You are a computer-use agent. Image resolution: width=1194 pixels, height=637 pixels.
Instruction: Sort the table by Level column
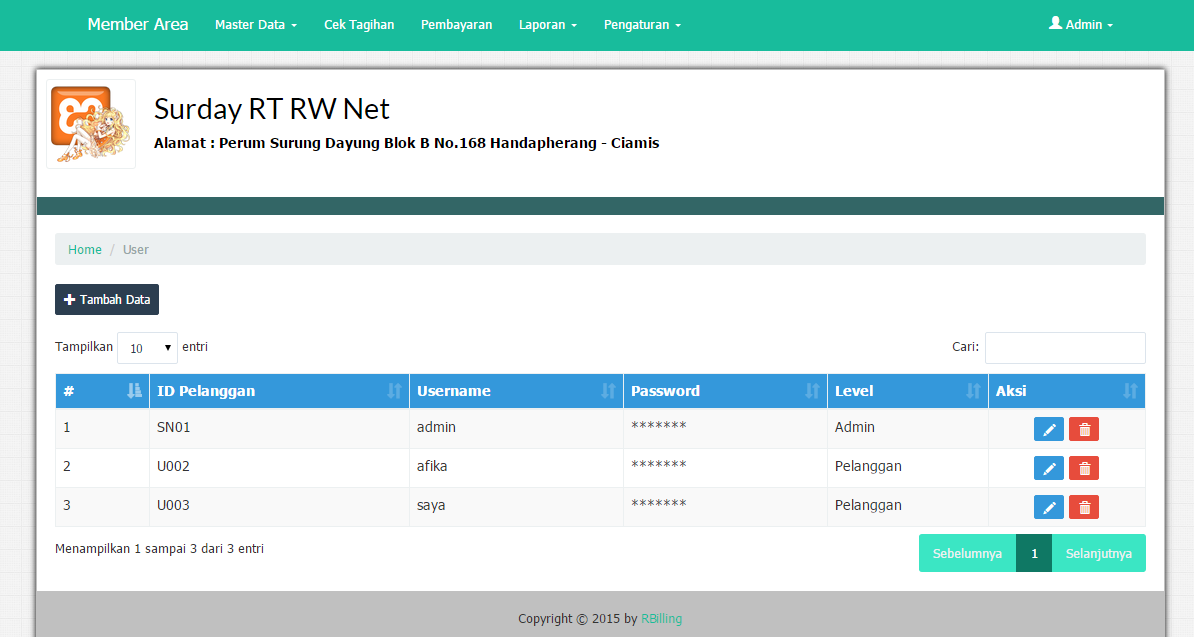[x=907, y=391]
